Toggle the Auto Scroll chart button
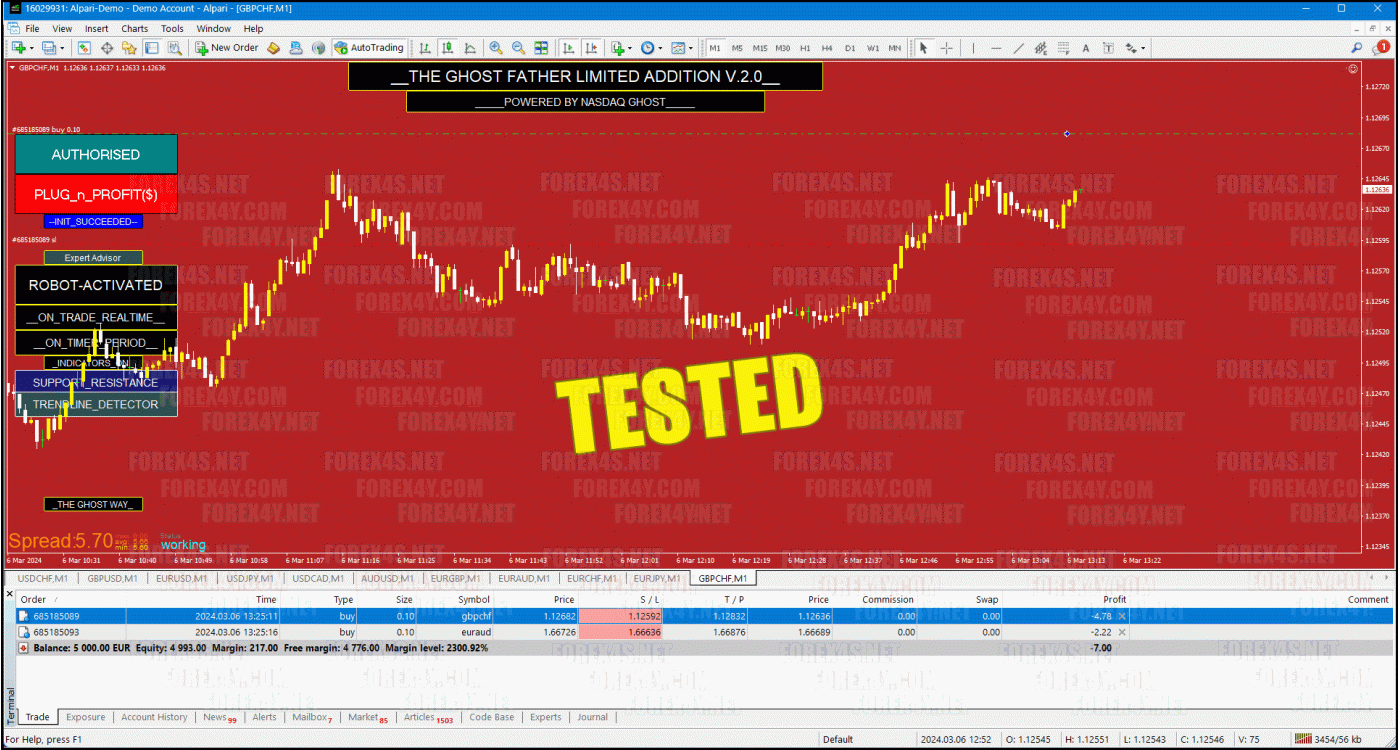The width and height of the screenshot is (1400, 750). click(x=569, y=48)
